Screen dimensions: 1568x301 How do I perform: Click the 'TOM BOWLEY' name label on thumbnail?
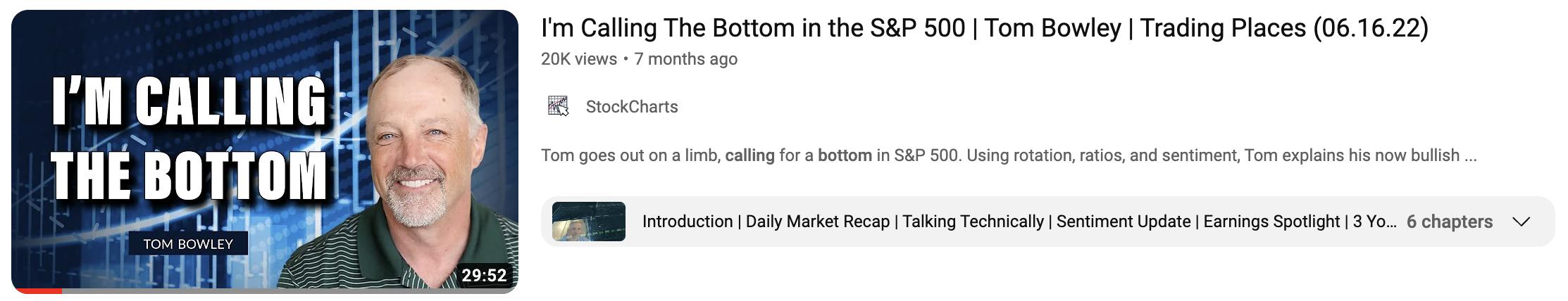click(x=187, y=244)
